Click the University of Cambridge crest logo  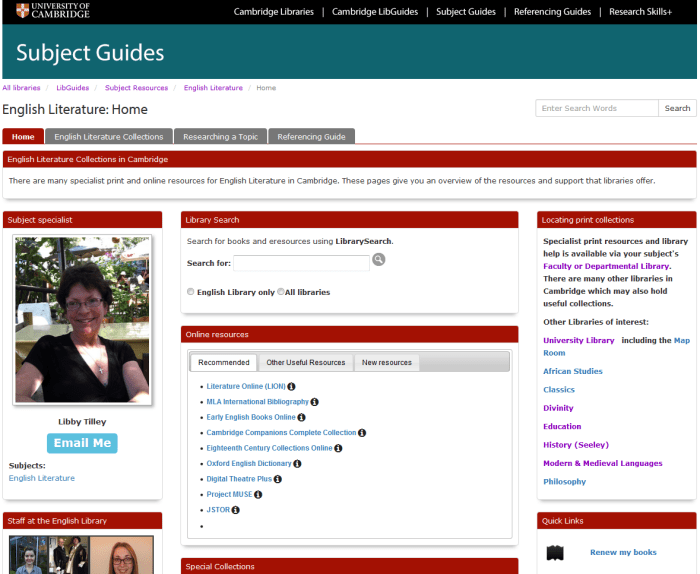point(22,10)
